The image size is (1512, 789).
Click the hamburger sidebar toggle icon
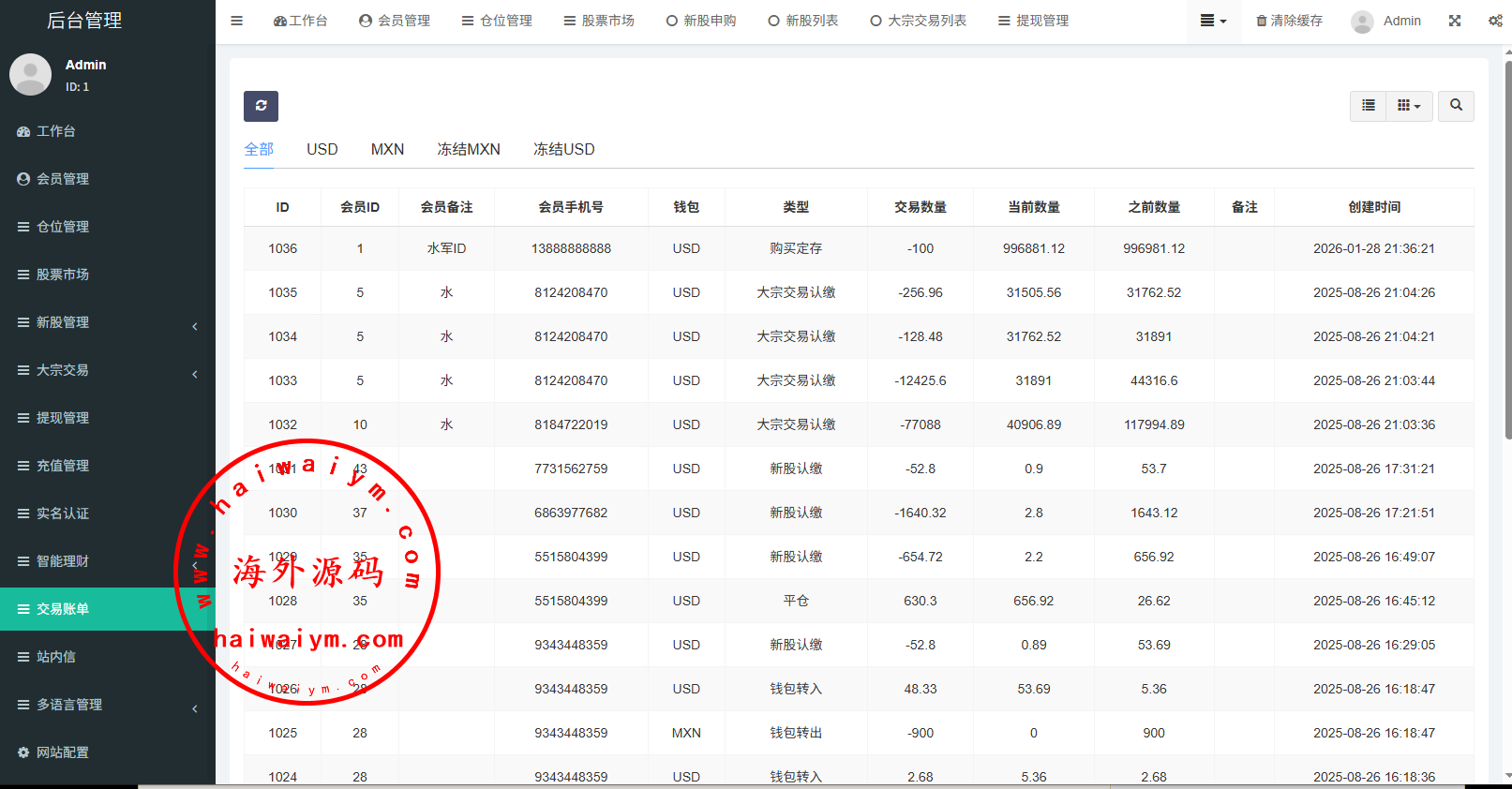pos(237,21)
